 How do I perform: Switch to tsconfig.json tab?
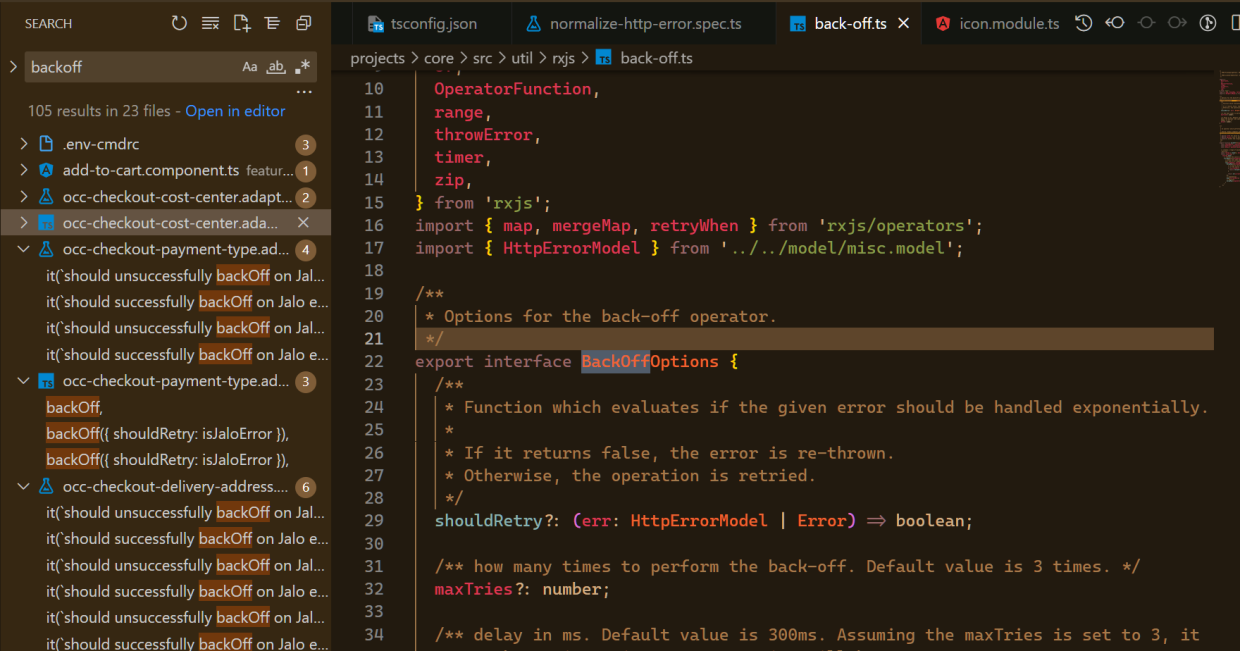tap(422, 23)
